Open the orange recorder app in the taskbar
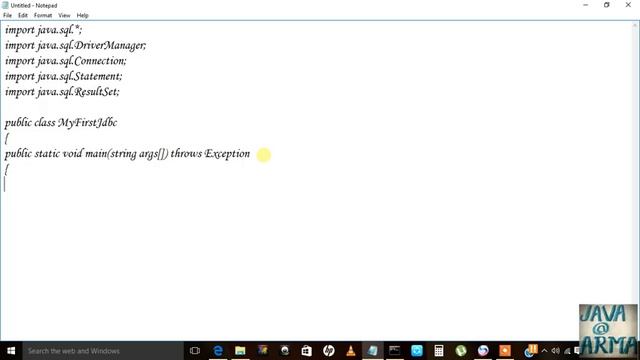The width and height of the screenshot is (640, 360). tap(505, 351)
